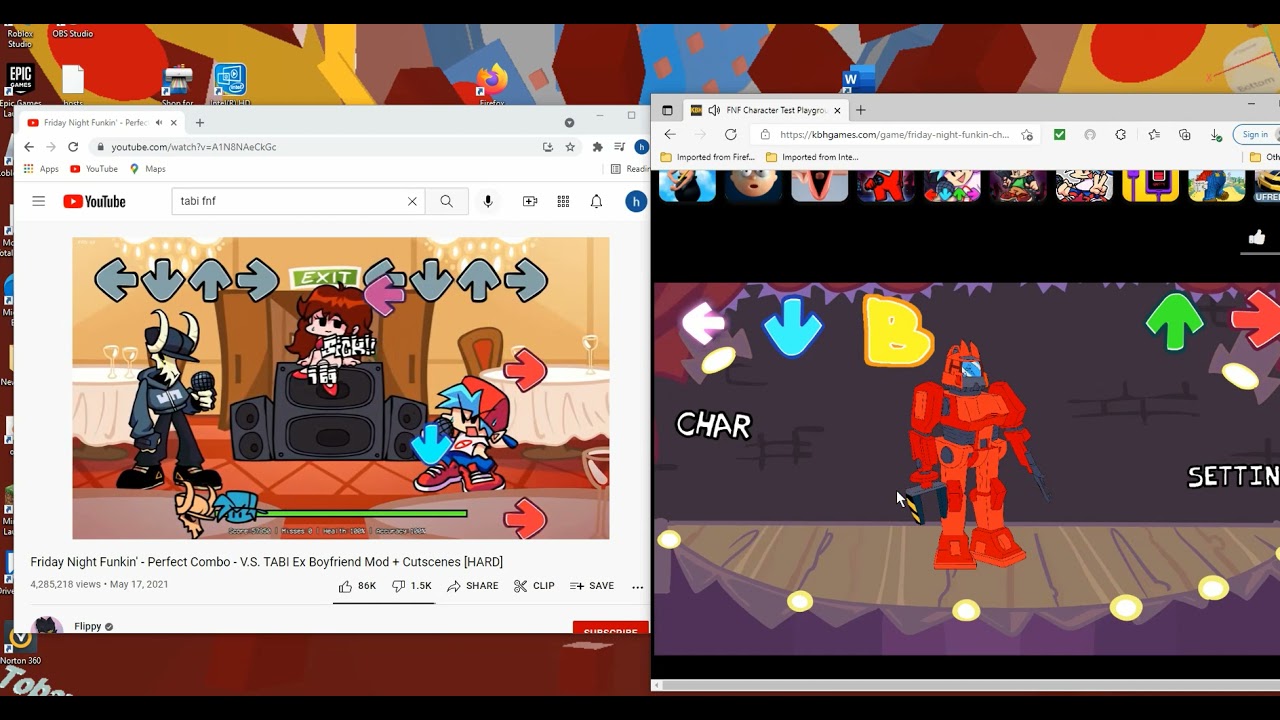Click the kbhgames thumbs up icon
The height and width of the screenshot is (720, 1280).
coord(1257,237)
